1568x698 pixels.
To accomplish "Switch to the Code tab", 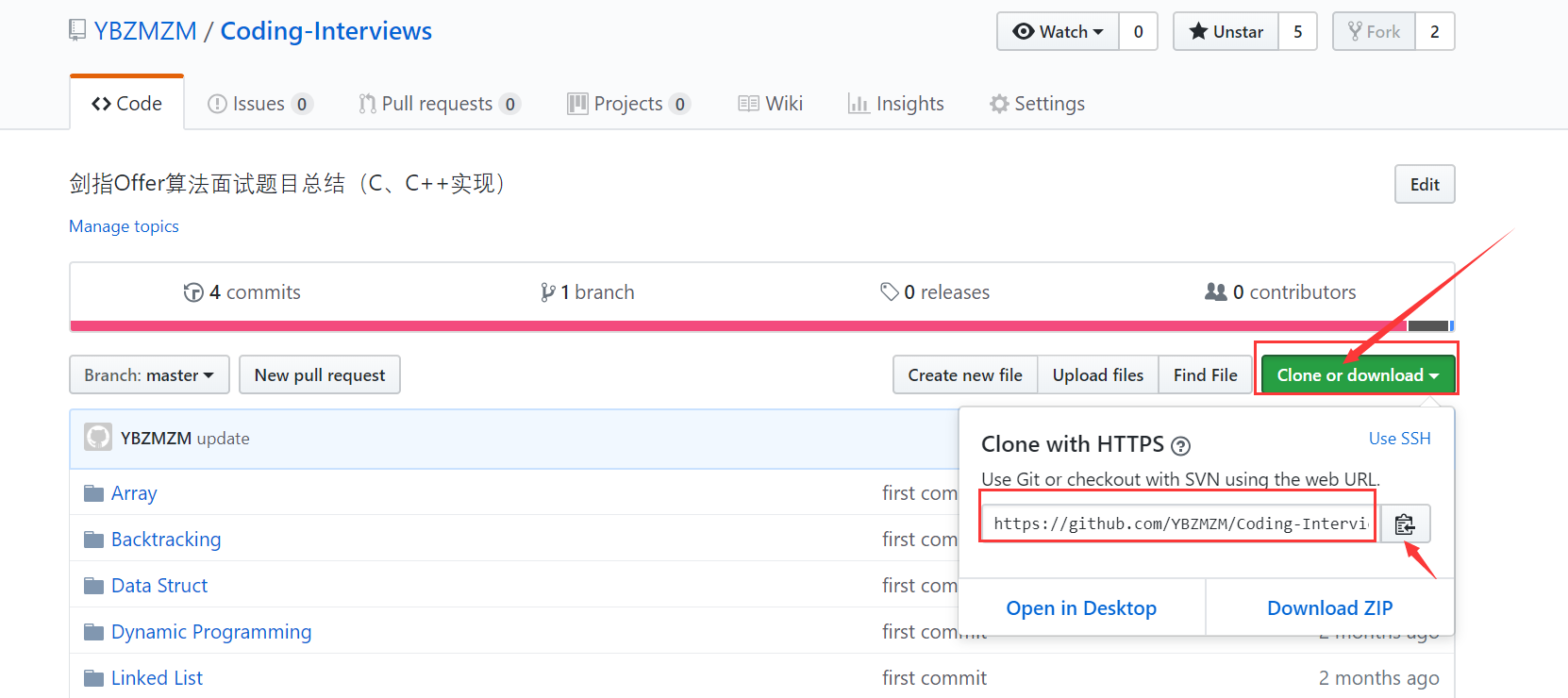I will [126, 103].
